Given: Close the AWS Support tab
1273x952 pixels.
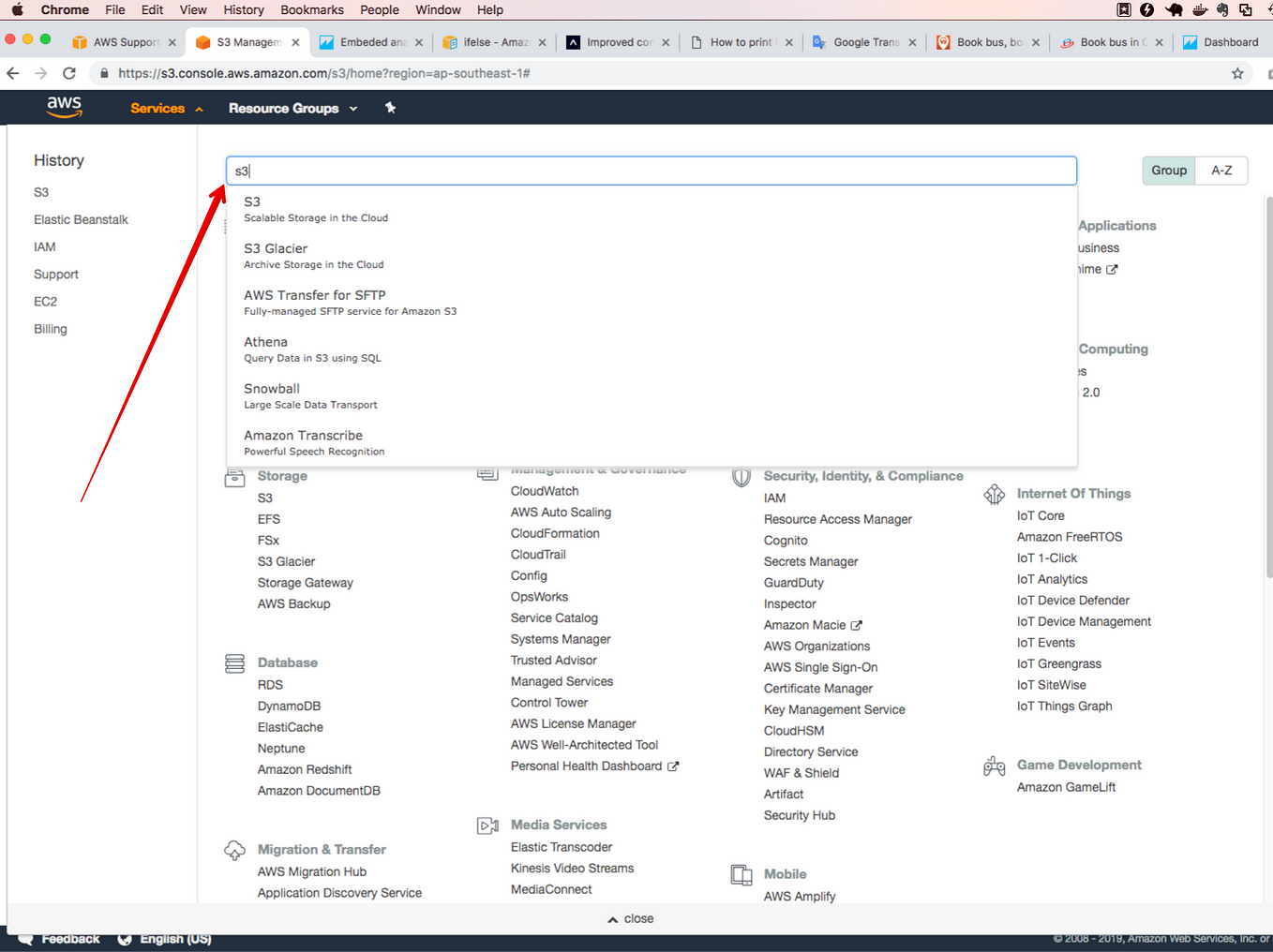Looking at the screenshot, I should point(172,42).
